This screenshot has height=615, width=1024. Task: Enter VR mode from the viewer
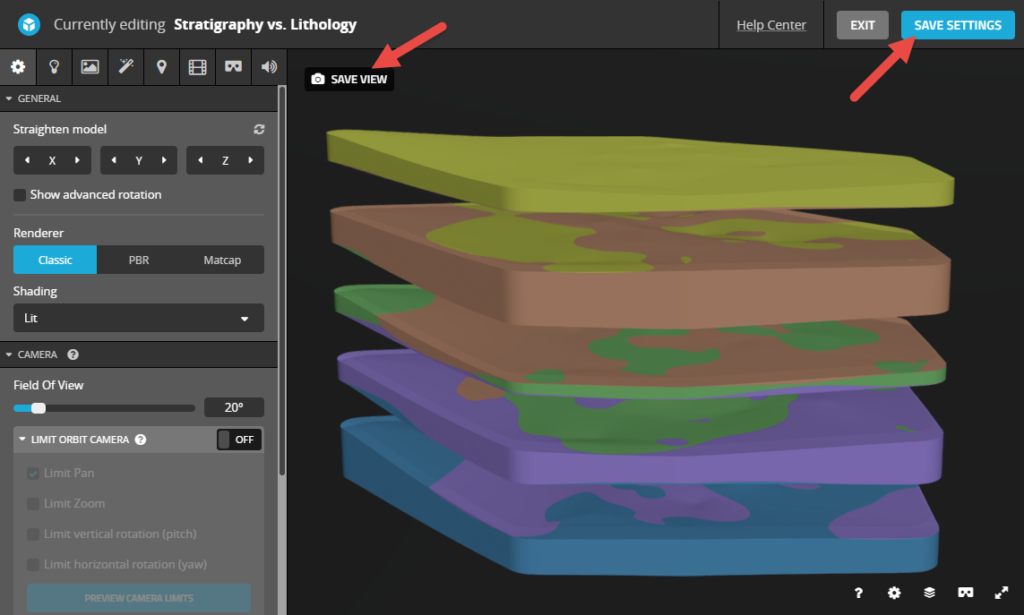[965, 592]
